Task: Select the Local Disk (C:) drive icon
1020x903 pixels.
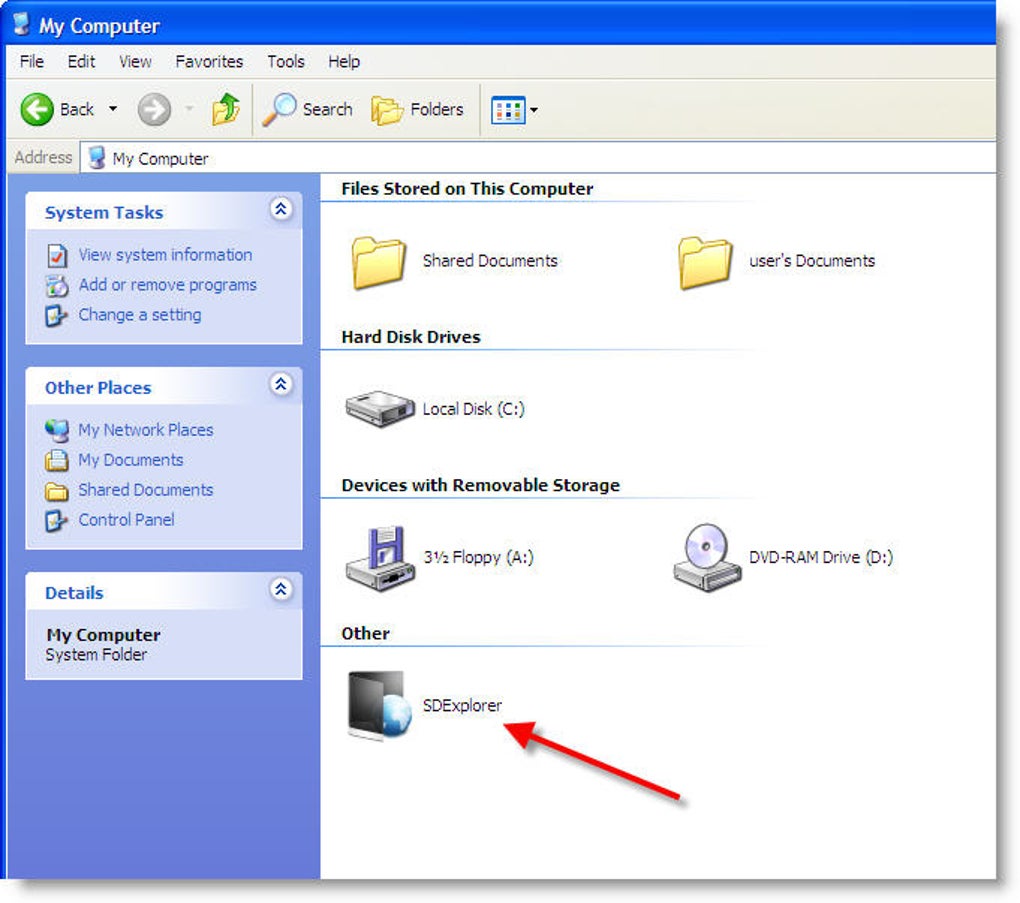Action: [380, 409]
